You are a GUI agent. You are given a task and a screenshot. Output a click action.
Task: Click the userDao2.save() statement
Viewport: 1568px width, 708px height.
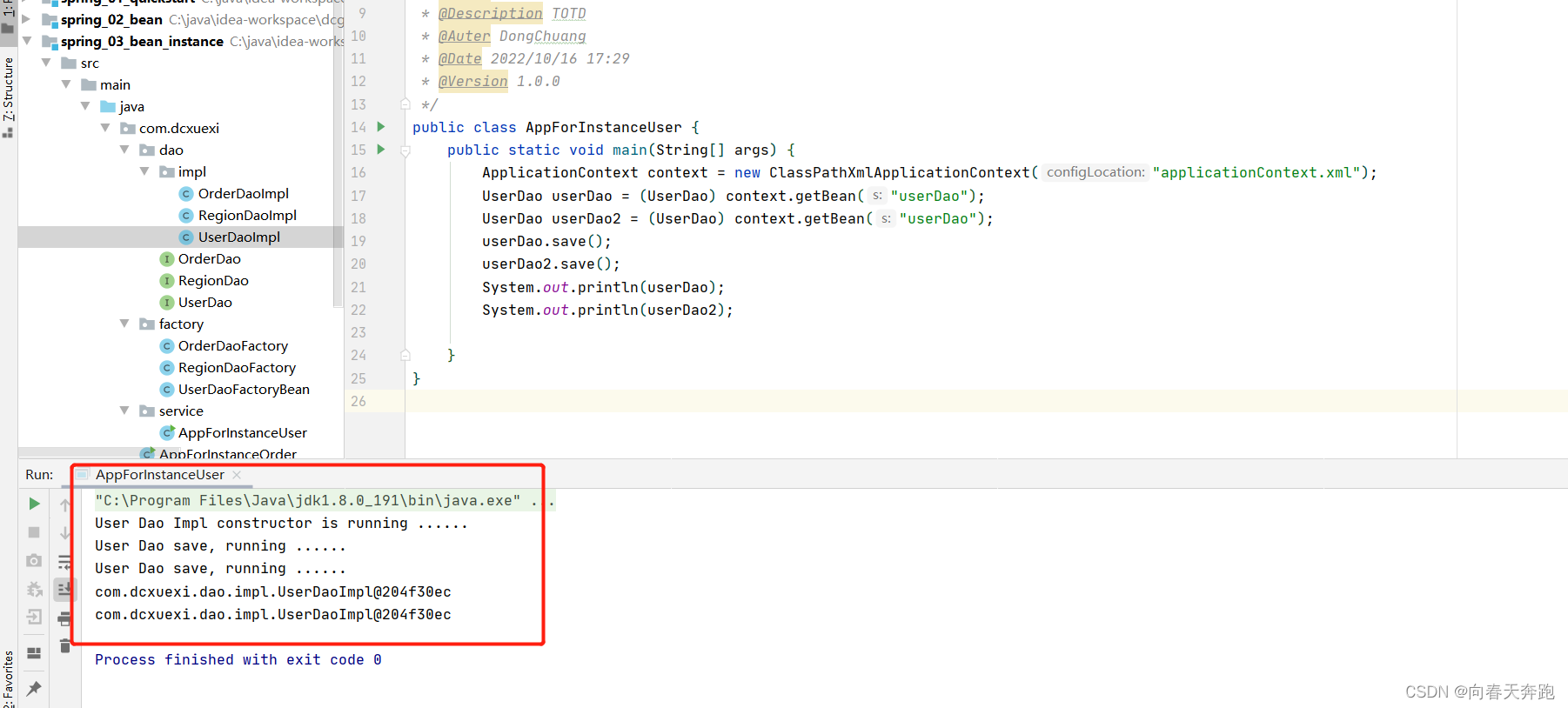[x=552, y=264]
